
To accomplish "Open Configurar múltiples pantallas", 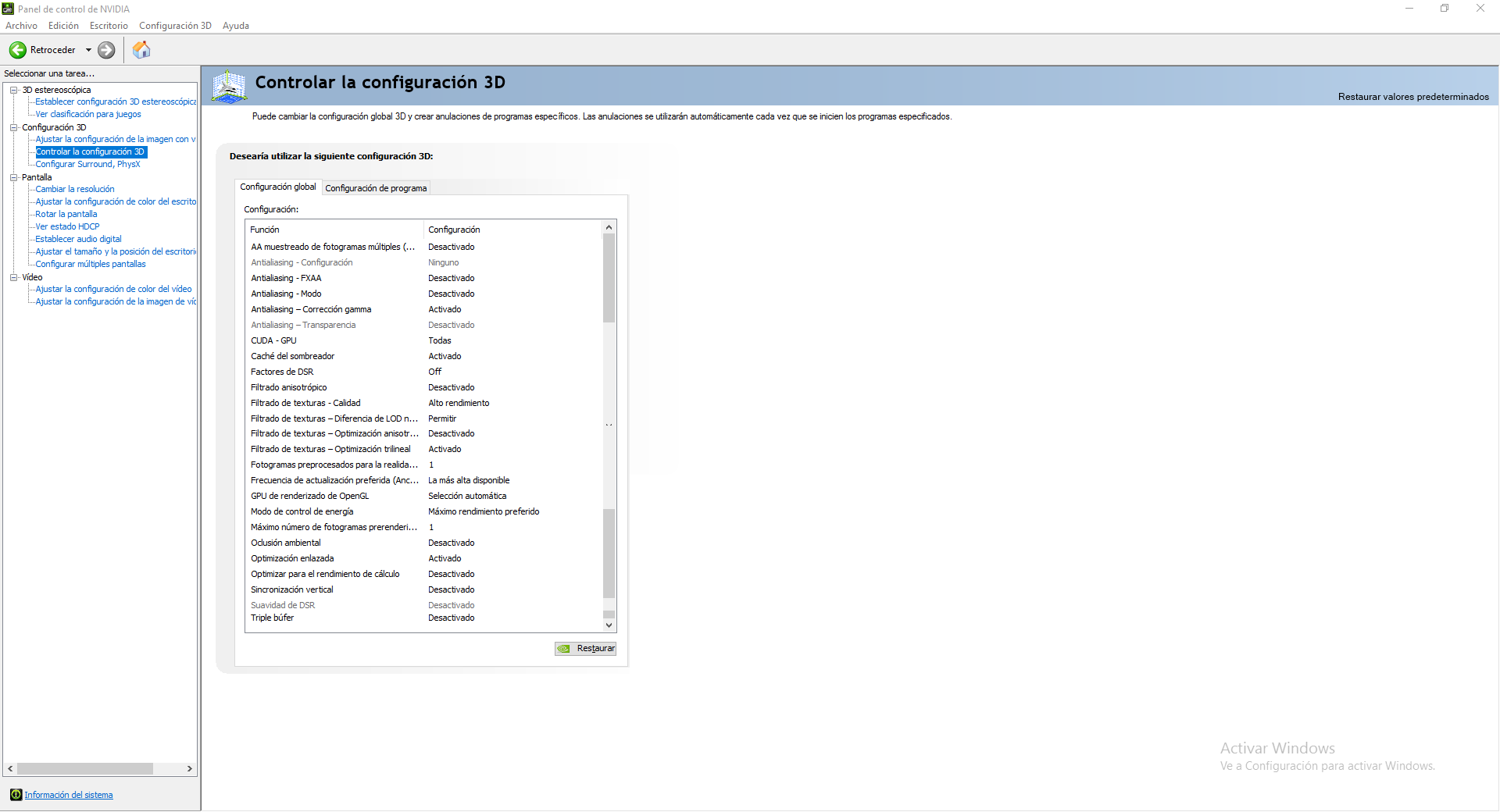I will [x=91, y=264].
